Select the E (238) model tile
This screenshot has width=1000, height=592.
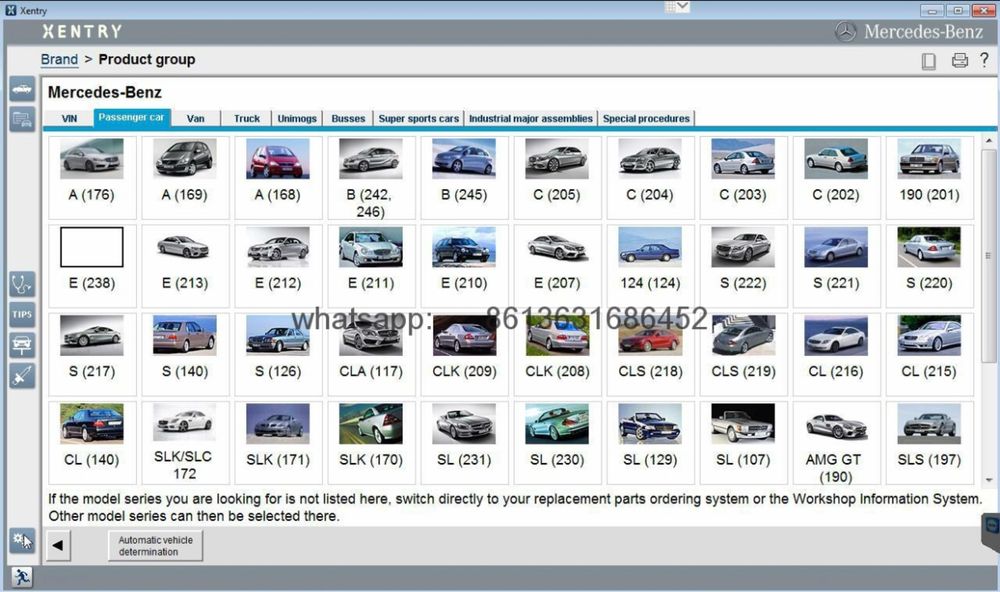click(x=92, y=266)
